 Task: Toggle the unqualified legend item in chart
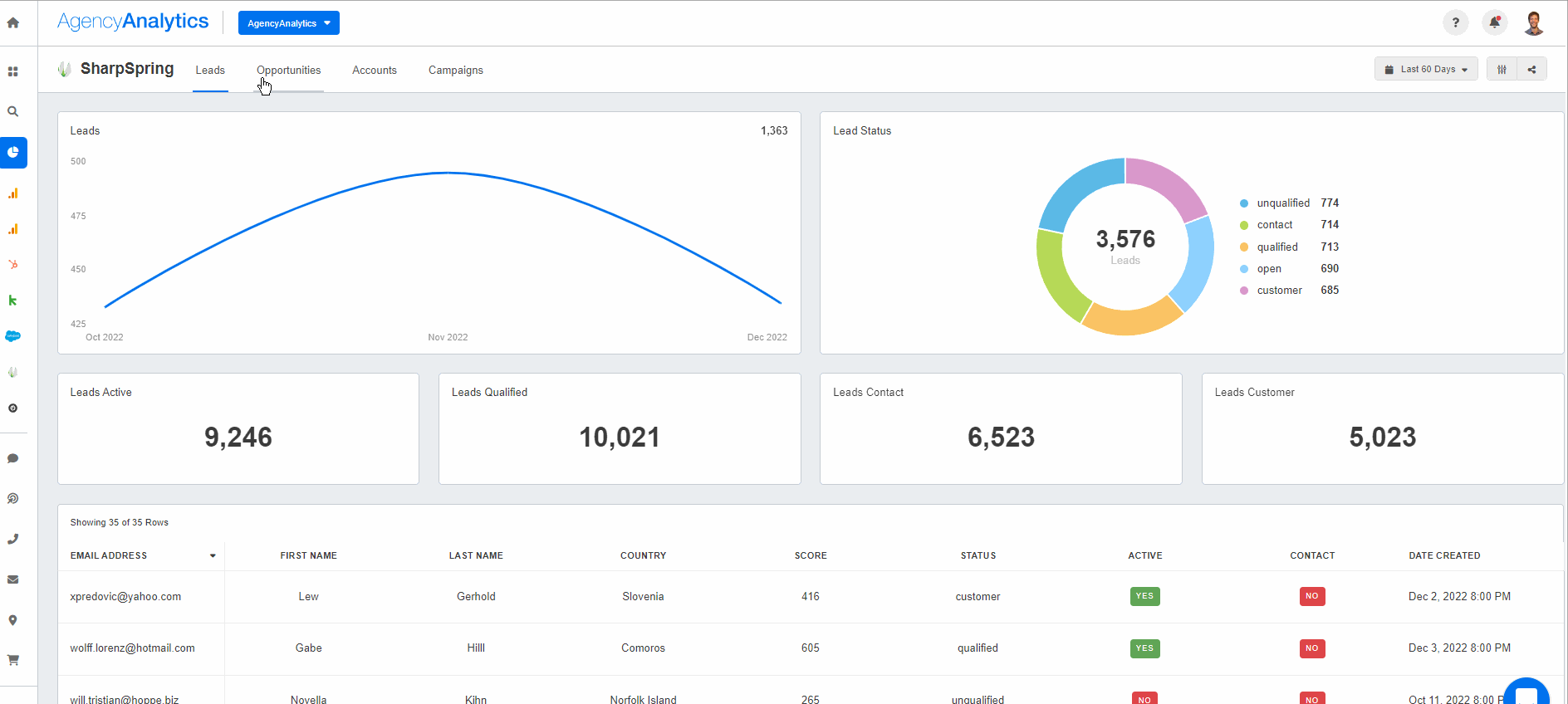(x=1282, y=203)
